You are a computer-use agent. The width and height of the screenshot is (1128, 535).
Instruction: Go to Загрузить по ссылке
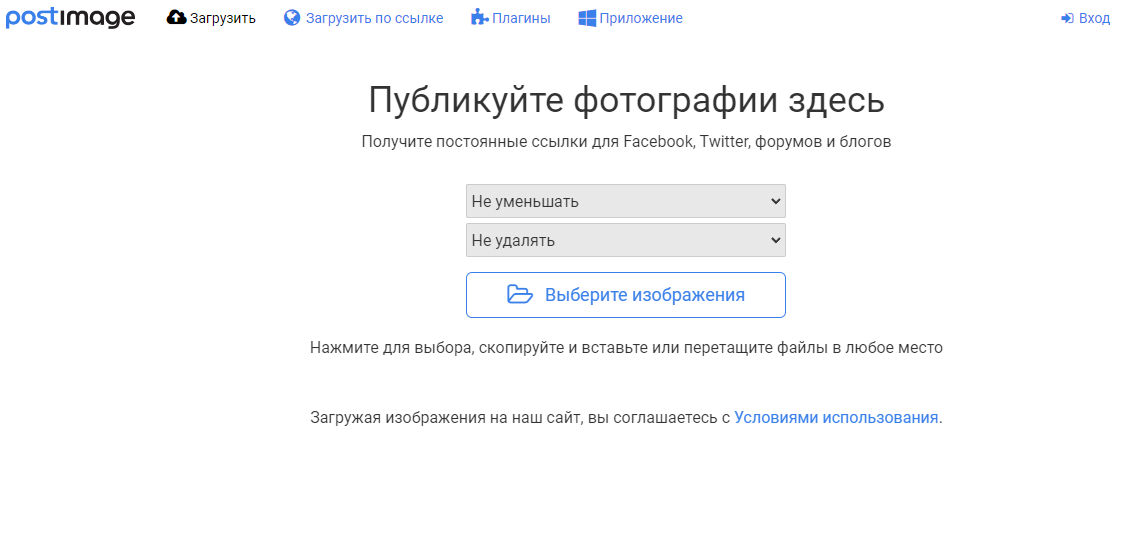(364, 18)
